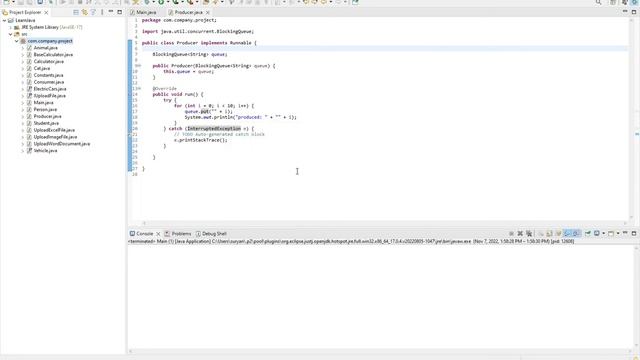
Task: Open Display Selected Console dropdown arrow
Action: 604,233
